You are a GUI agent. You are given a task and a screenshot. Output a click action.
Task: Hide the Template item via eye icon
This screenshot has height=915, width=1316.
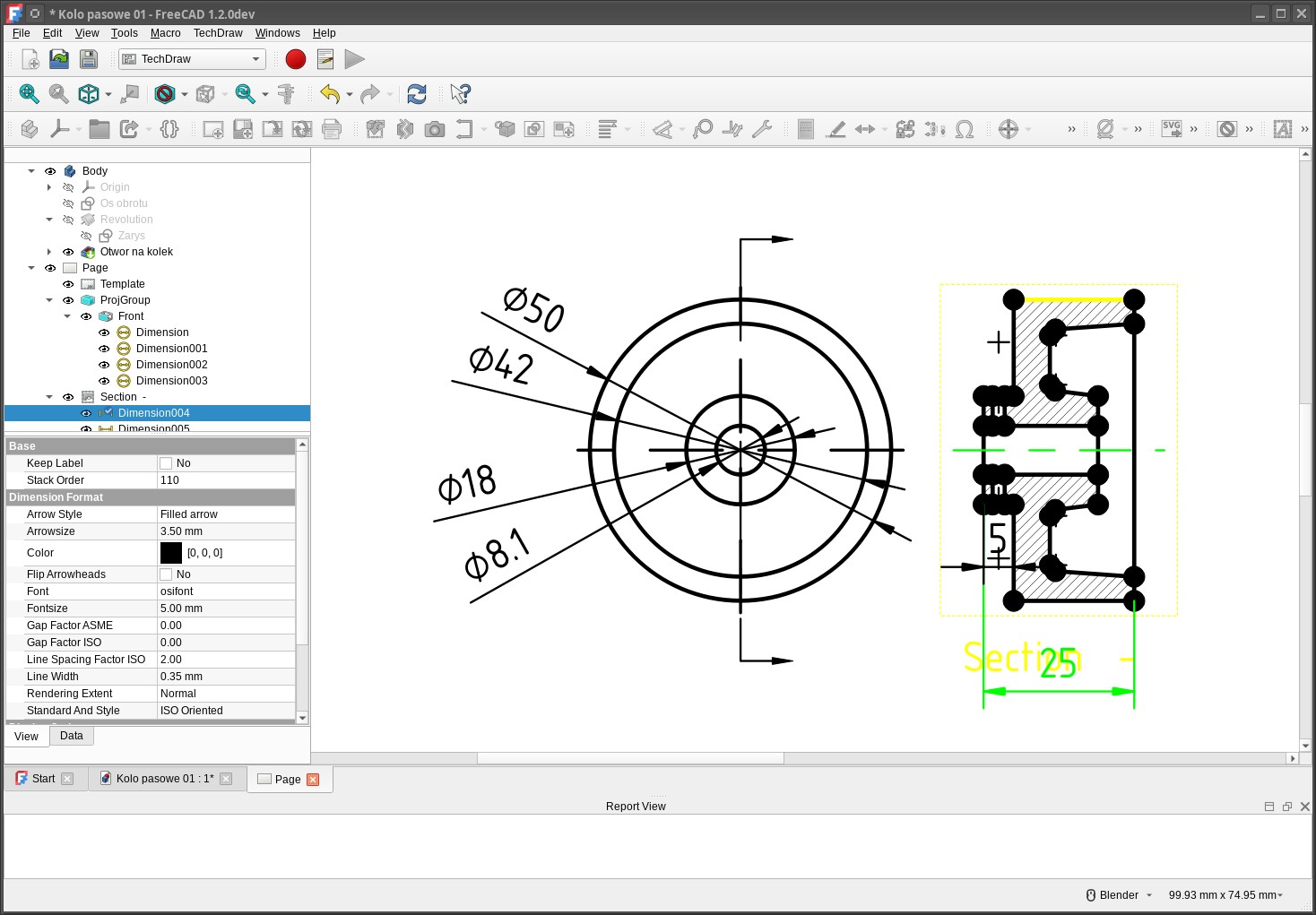[68, 284]
